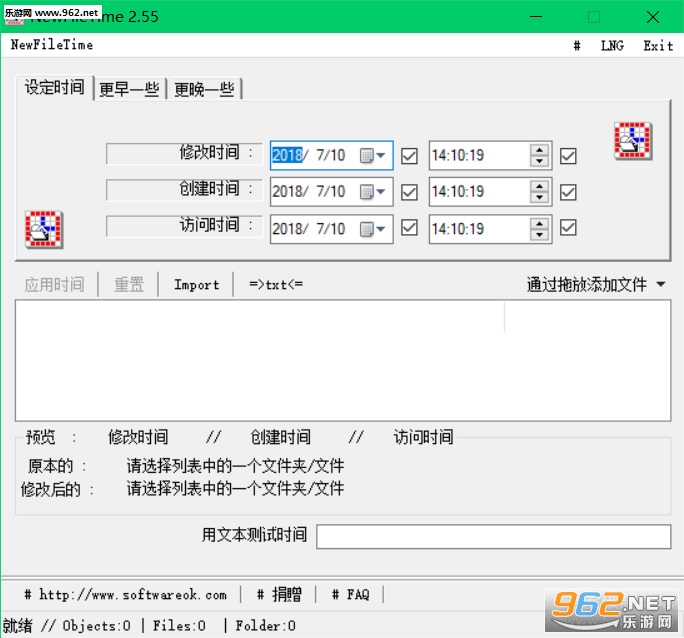The width and height of the screenshot is (684, 638).
Task: Click the Folder:0 status bar entry
Action: 266,626
